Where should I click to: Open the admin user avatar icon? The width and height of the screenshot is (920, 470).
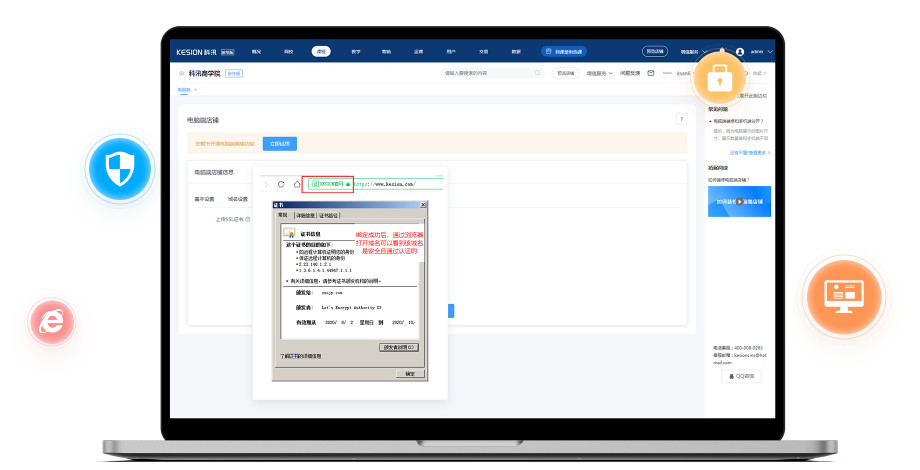coord(740,52)
